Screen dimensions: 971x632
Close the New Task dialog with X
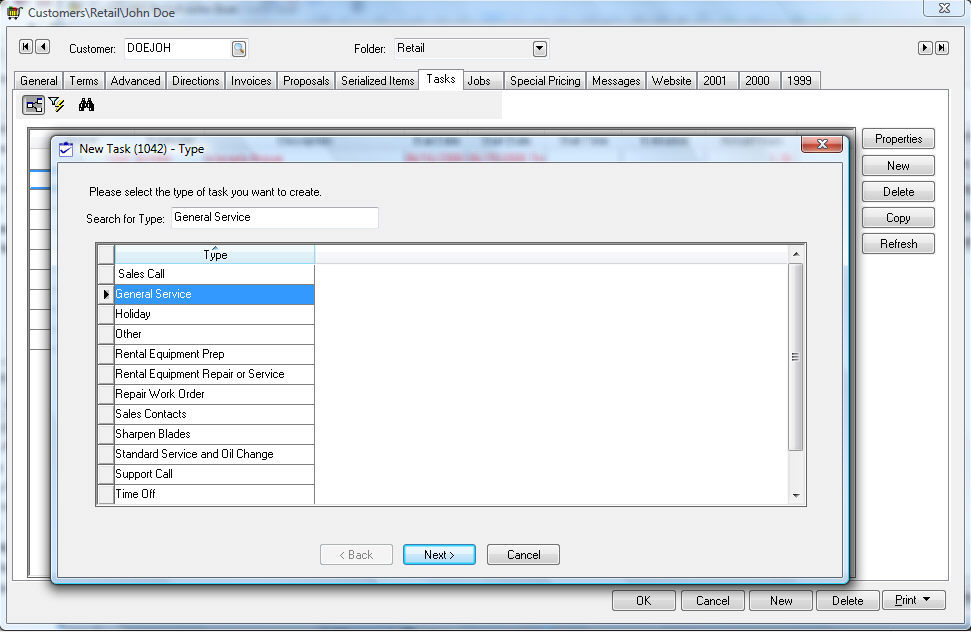point(822,145)
